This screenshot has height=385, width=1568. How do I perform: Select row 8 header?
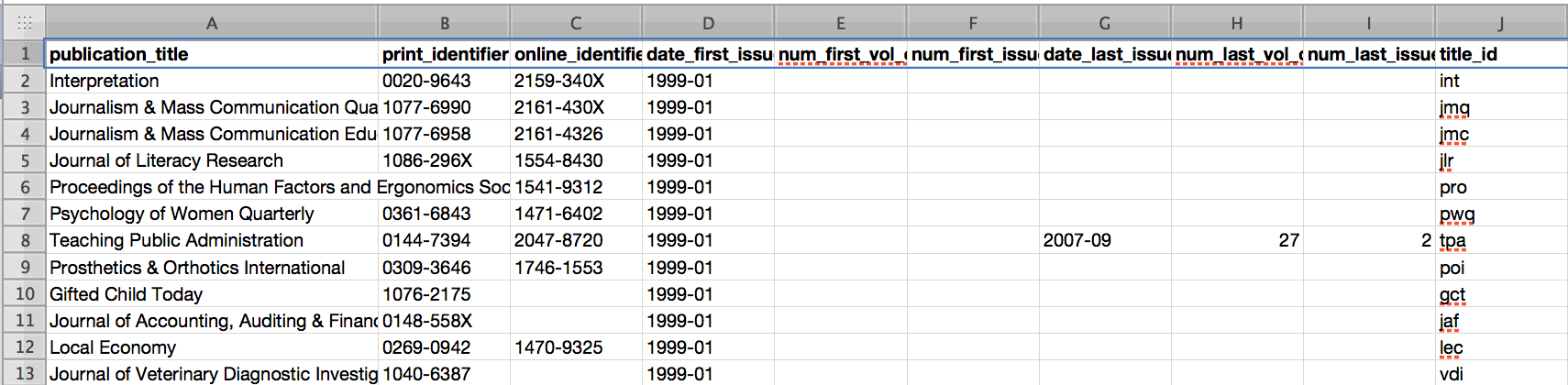pyautogui.click(x=24, y=240)
